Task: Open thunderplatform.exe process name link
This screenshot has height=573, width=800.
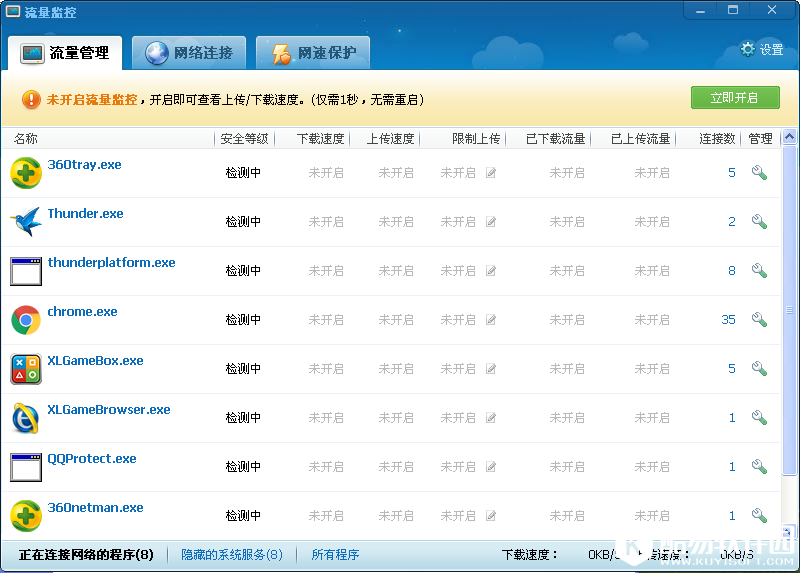Action: point(111,263)
